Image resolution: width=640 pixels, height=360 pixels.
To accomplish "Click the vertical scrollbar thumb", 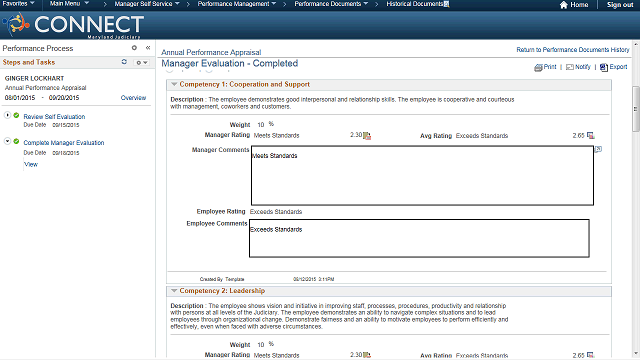I will (x=636, y=109).
